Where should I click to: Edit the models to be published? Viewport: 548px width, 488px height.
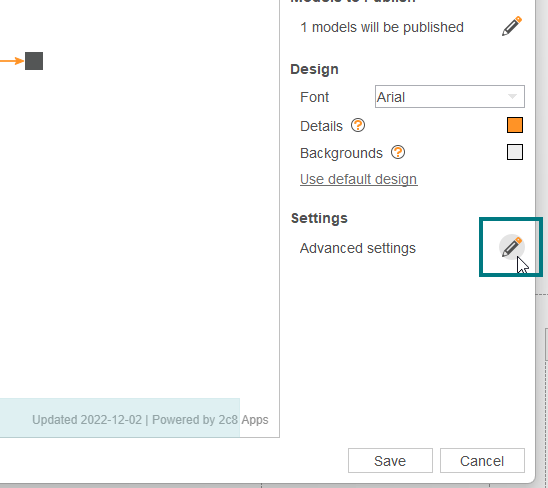(512, 26)
